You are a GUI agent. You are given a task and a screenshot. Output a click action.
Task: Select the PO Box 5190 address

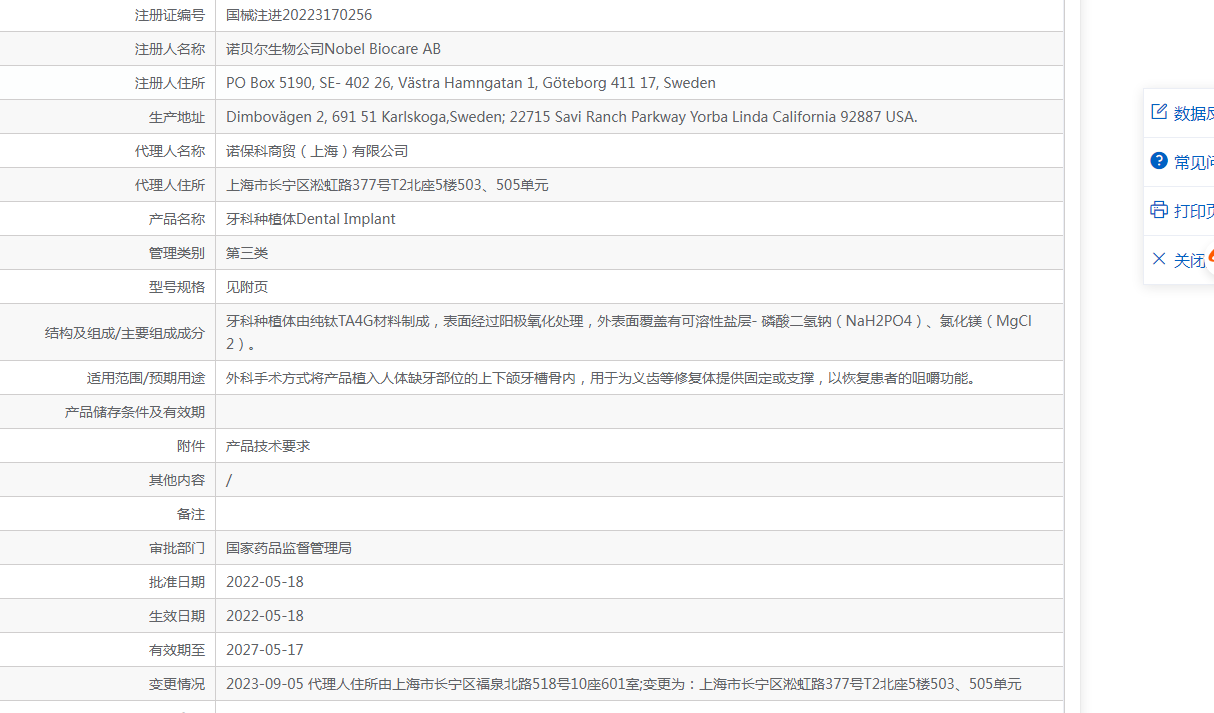click(471, 83)
